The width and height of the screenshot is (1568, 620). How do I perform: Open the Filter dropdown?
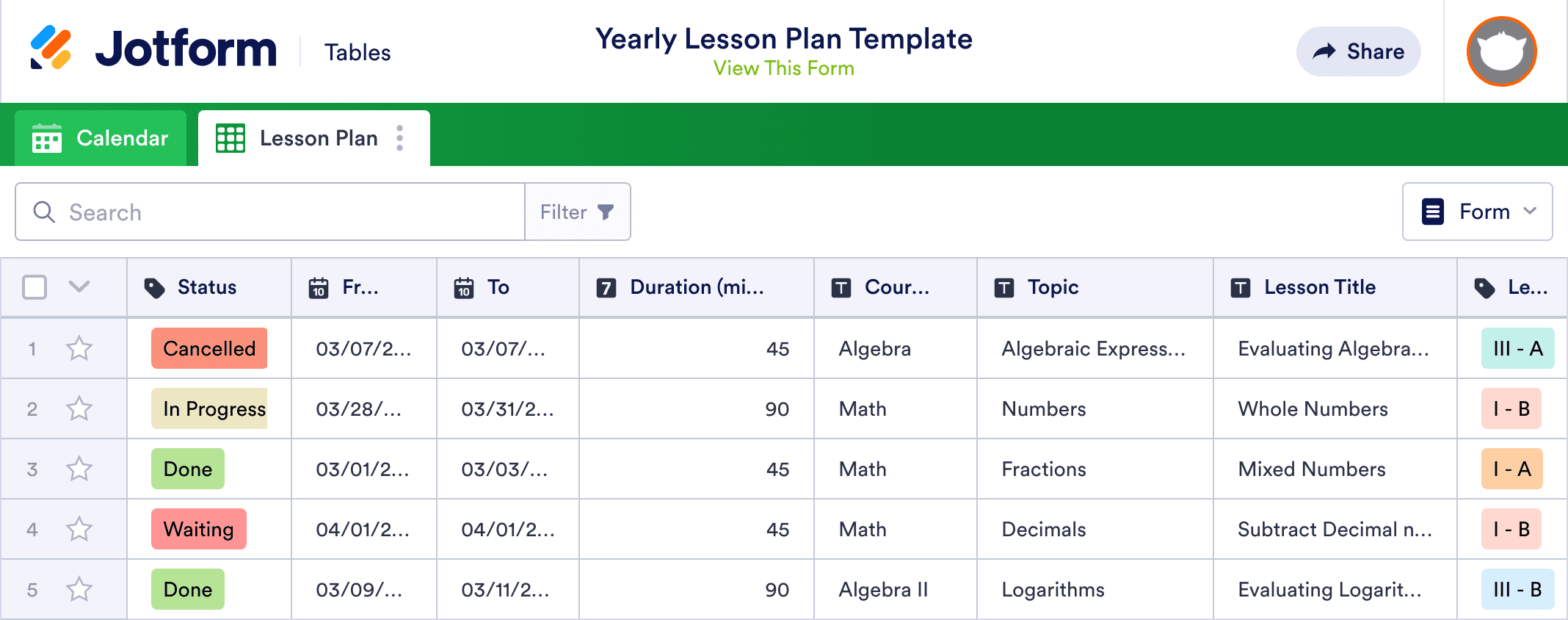[577, 212]
